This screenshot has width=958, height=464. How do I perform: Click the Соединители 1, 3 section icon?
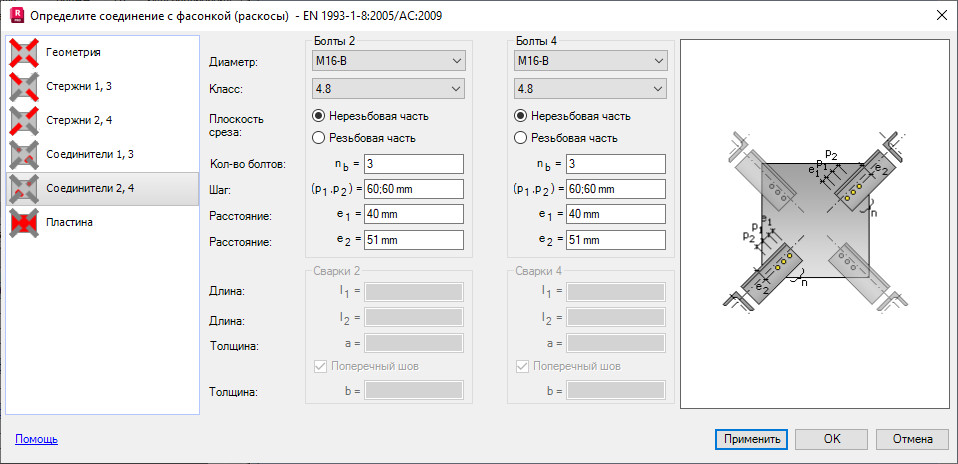pos(24,154)
